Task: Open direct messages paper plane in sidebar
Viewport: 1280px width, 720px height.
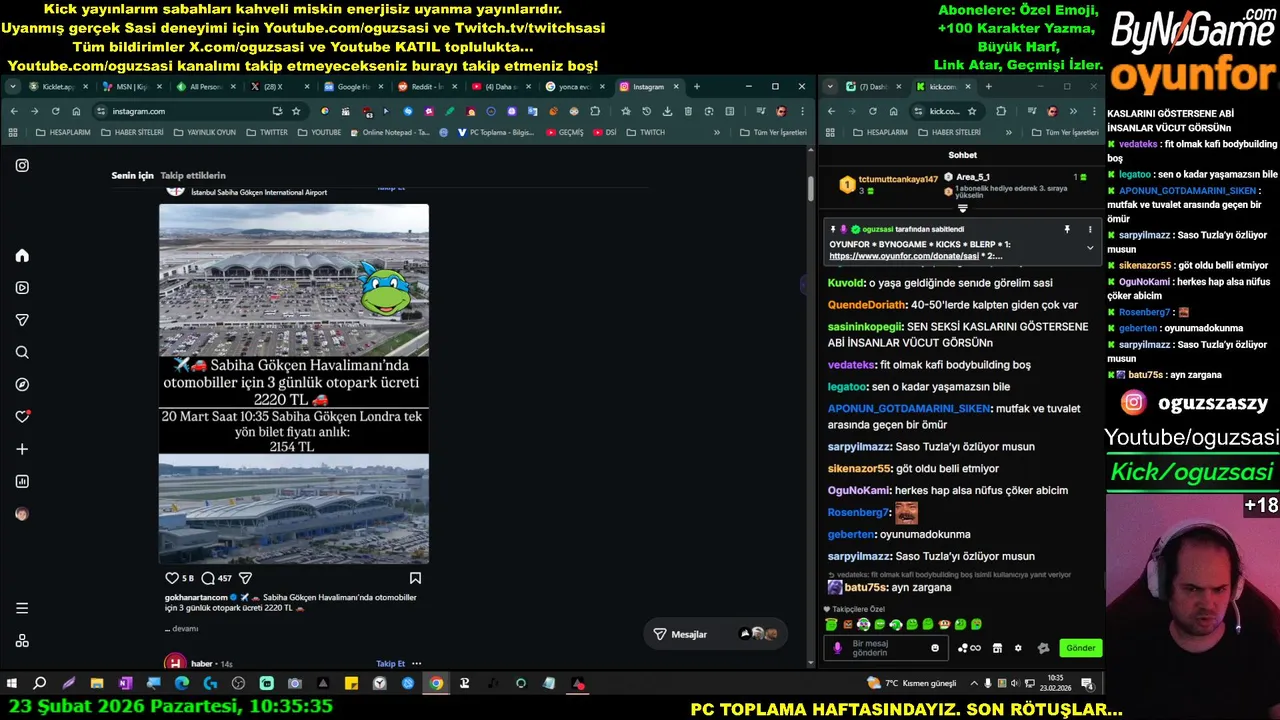Action: click(22, 320)
